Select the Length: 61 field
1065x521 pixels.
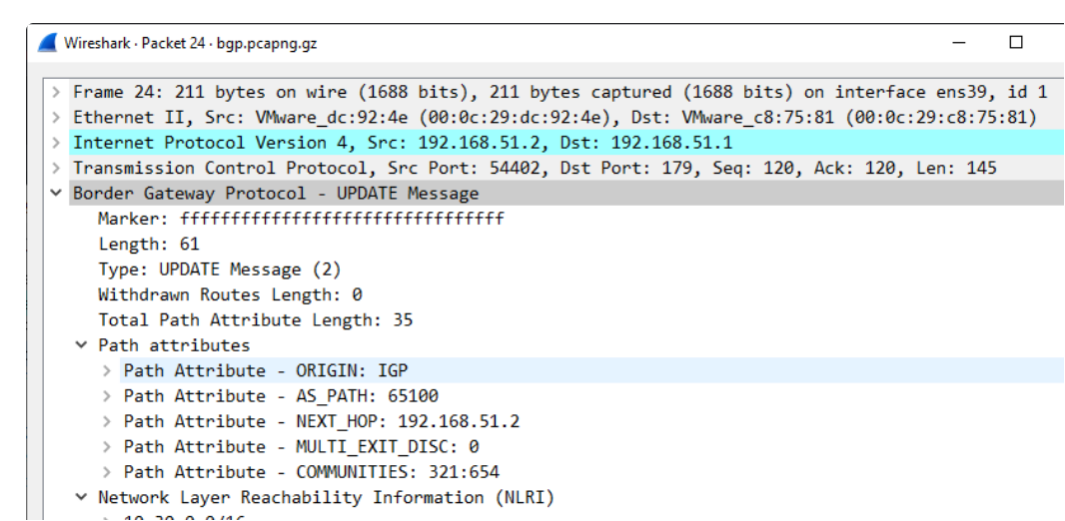tap(149, 244)
